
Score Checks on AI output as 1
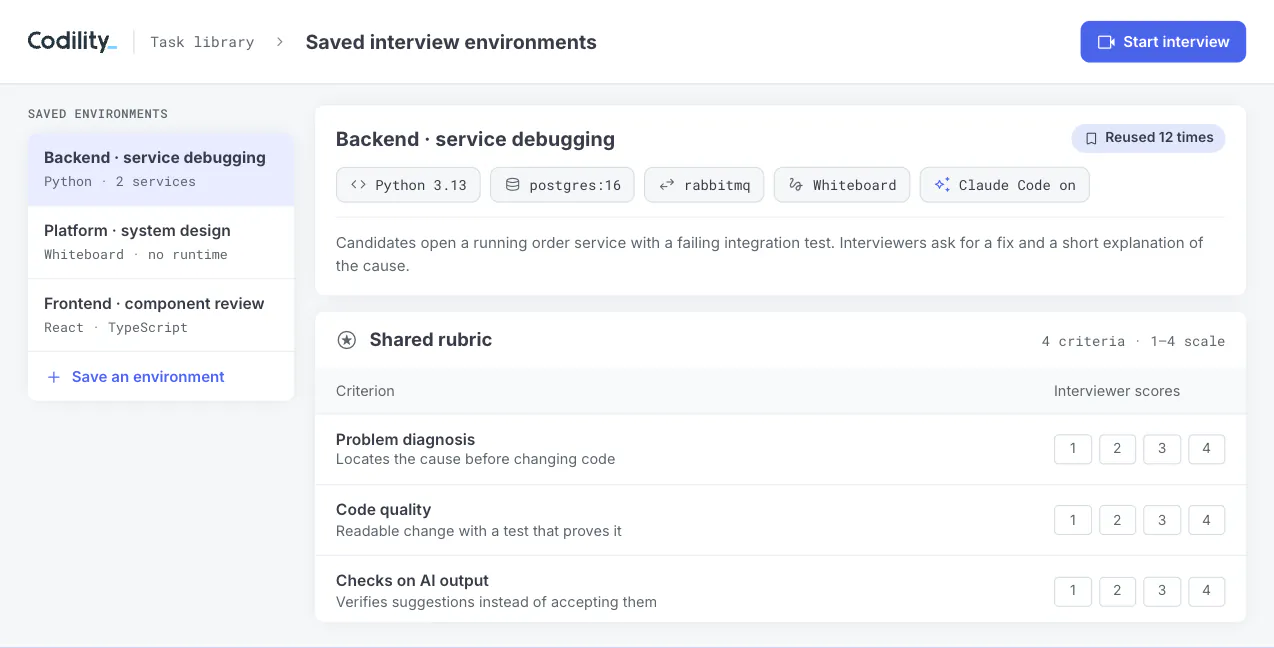coord(1073,591)
